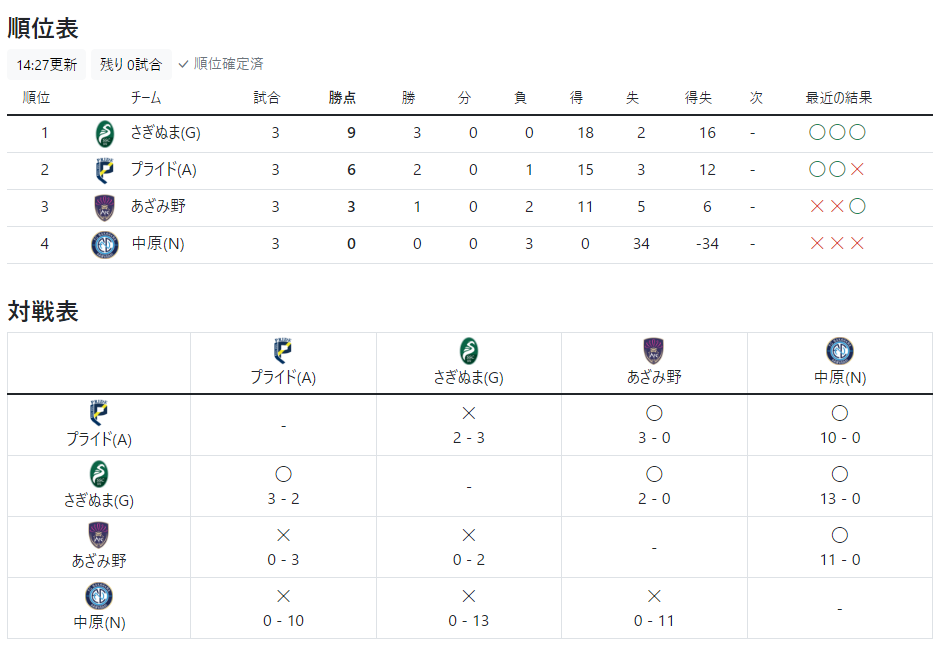Open the 中原 vs プライド 0 - 10 result
Viewport: 940px width, 647px height.
tap(284, 609)
